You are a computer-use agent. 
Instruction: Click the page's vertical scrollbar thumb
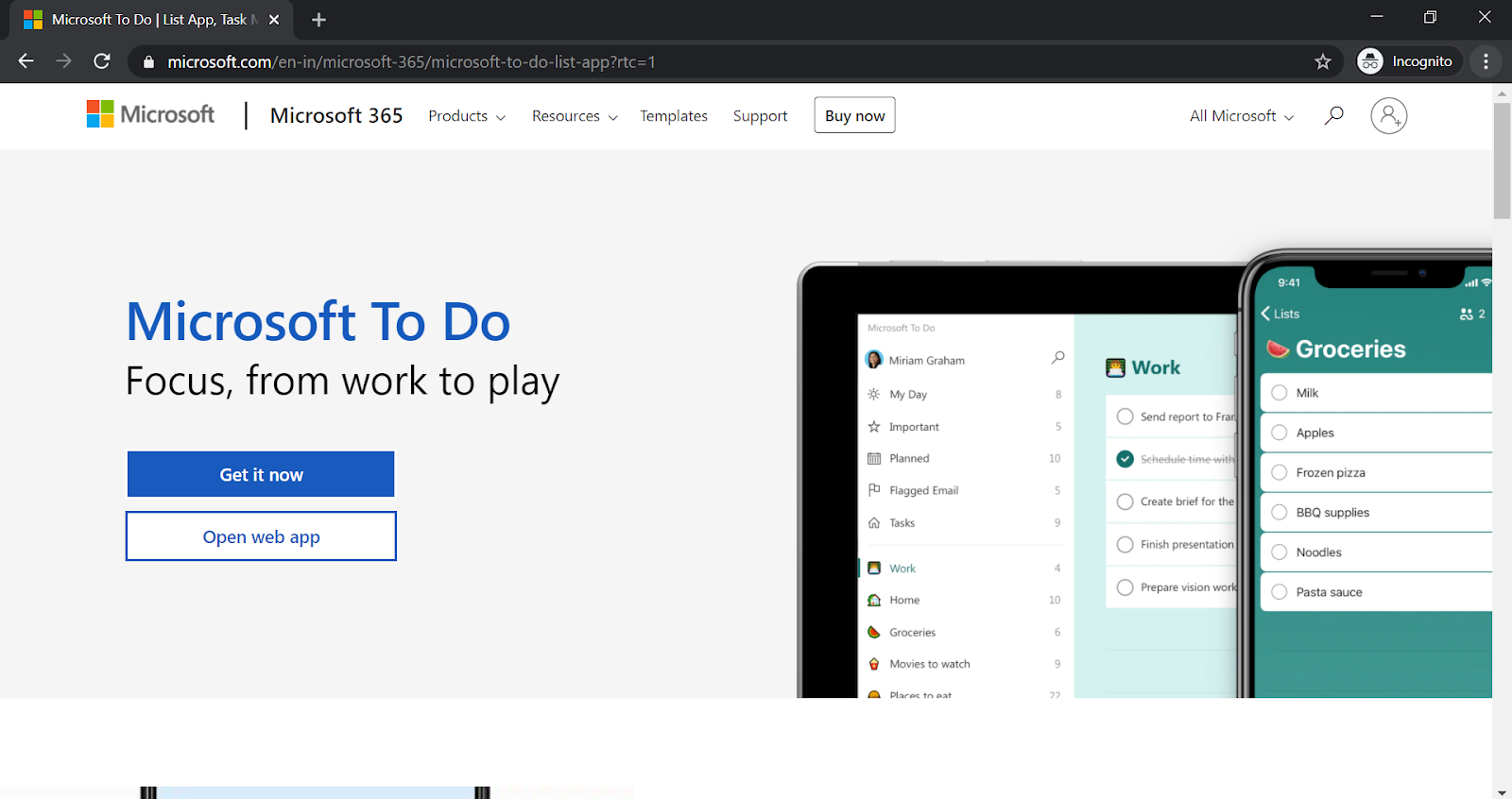pos(1502,161)
